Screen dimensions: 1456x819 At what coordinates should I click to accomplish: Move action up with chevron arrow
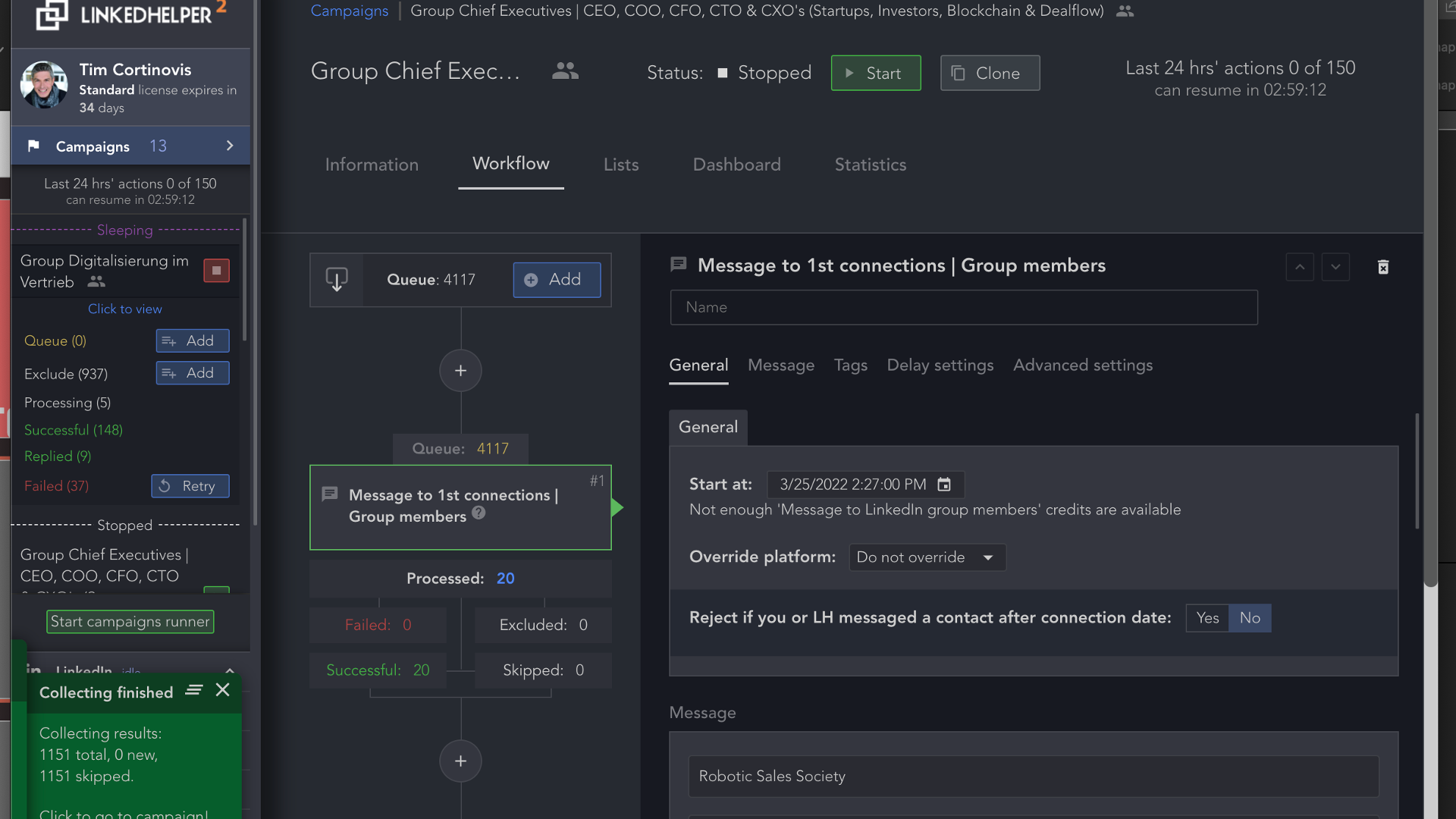pyautogui.click(x=1300, y=267)
